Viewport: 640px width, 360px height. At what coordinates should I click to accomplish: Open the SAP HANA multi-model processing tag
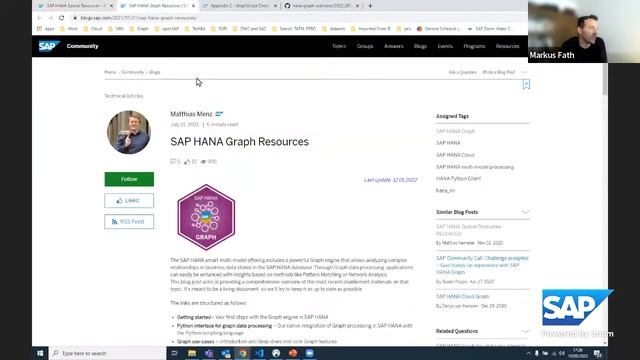point(475,167)
